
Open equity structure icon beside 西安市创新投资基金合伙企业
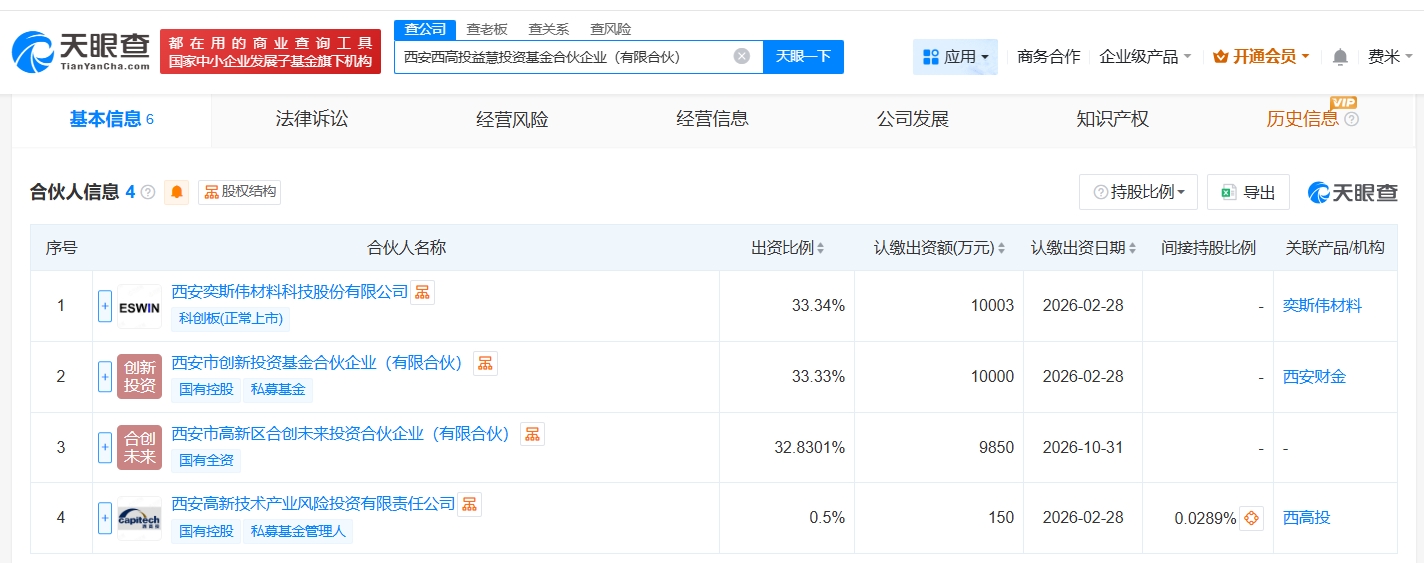[485, 363]
